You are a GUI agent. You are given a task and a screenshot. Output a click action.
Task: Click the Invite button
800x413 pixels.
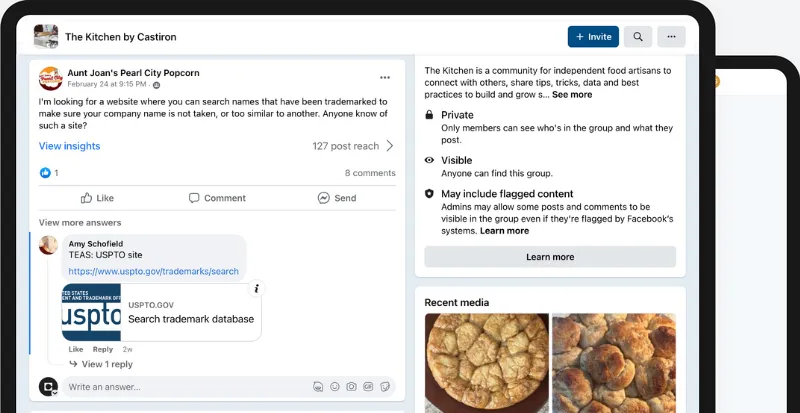tap(593, 37)
